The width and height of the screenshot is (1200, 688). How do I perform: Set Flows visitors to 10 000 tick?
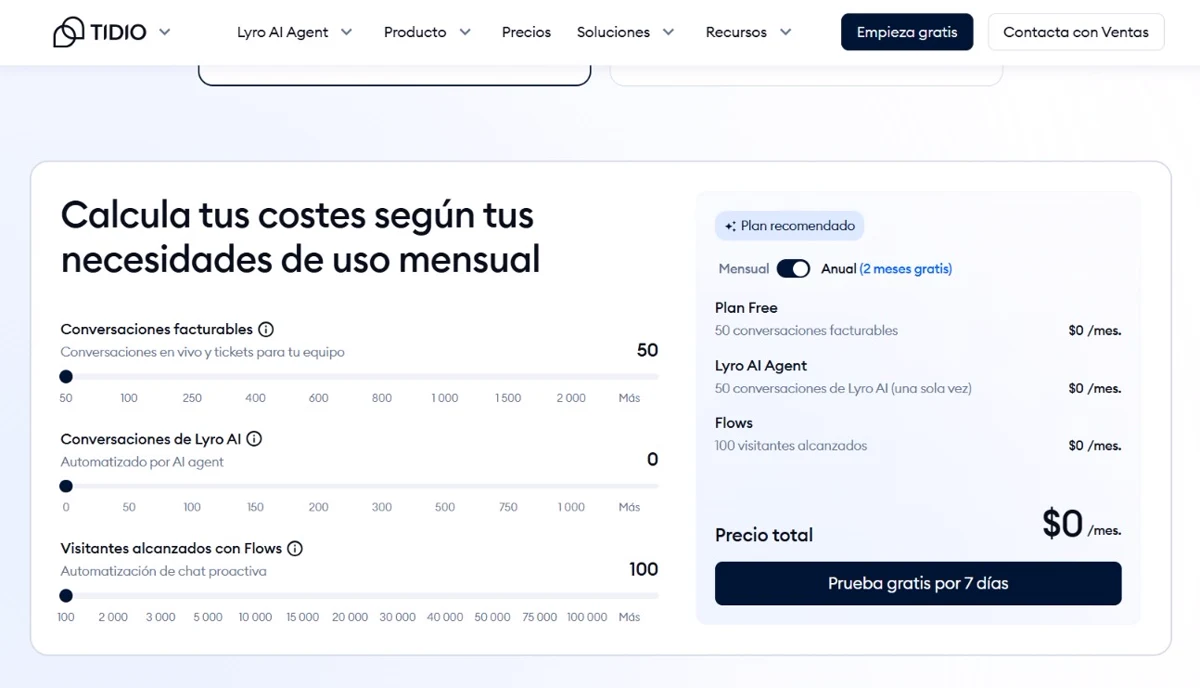pos(255,617)
